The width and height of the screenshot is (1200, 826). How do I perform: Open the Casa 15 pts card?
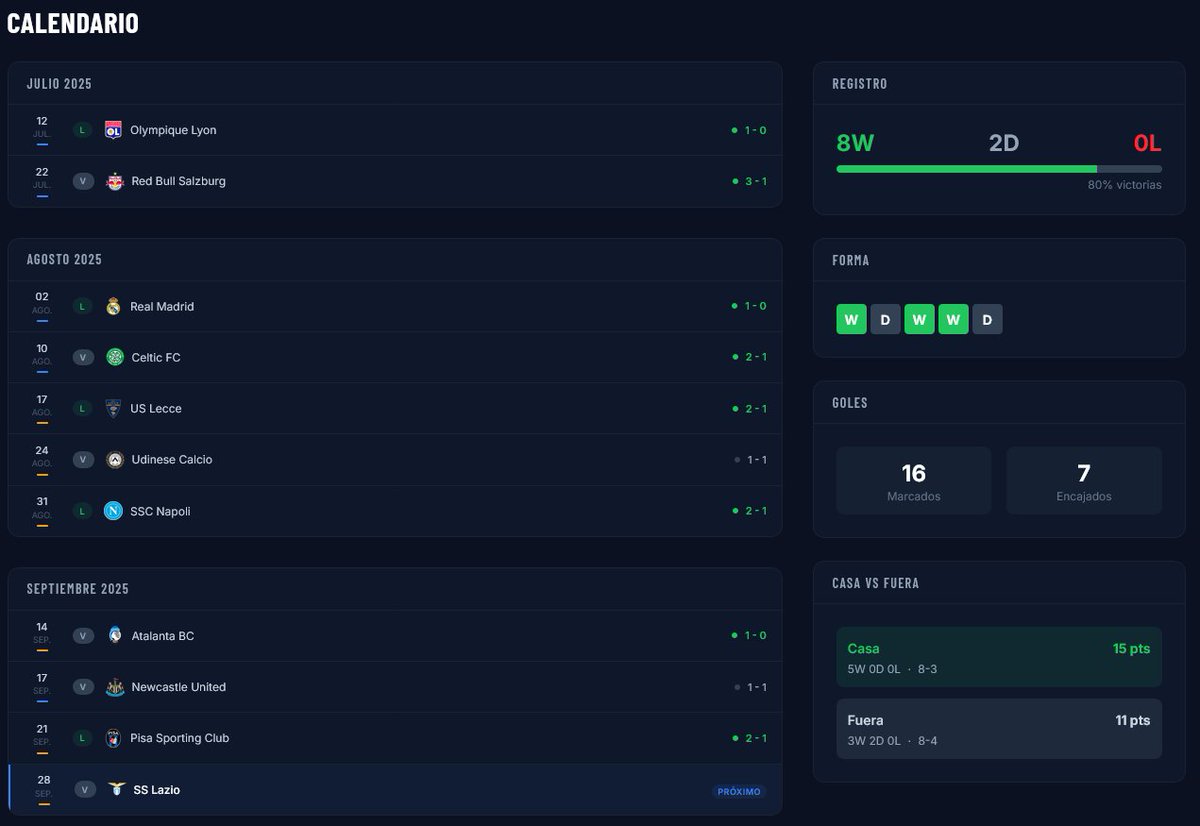coord(999,657)
